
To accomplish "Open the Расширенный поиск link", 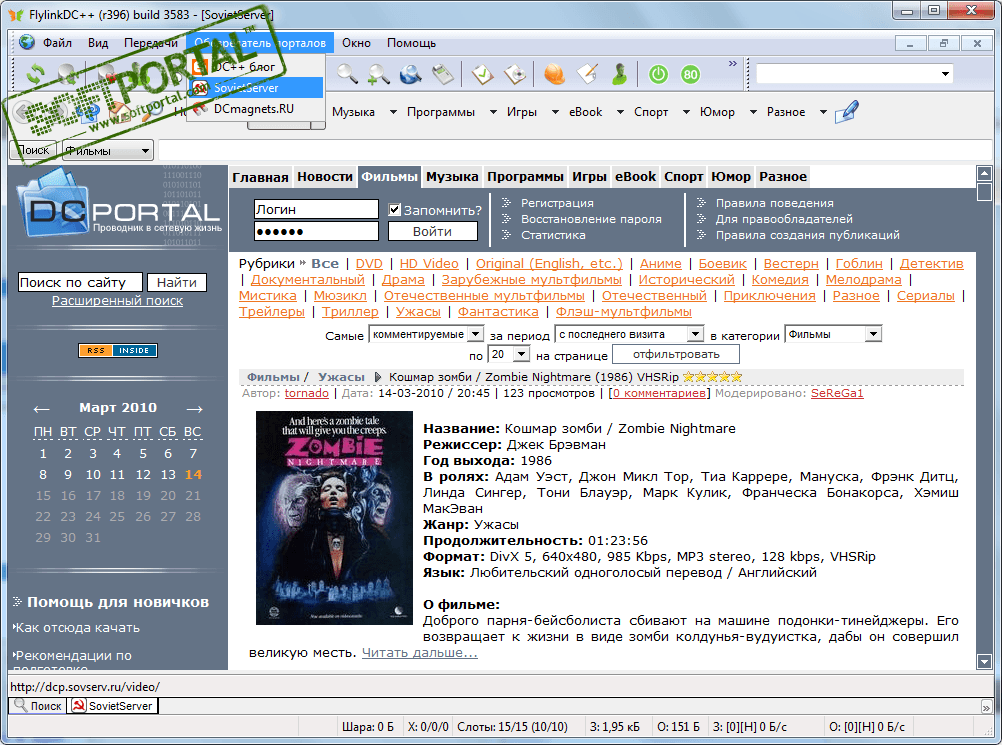I will tap(118, 300).
